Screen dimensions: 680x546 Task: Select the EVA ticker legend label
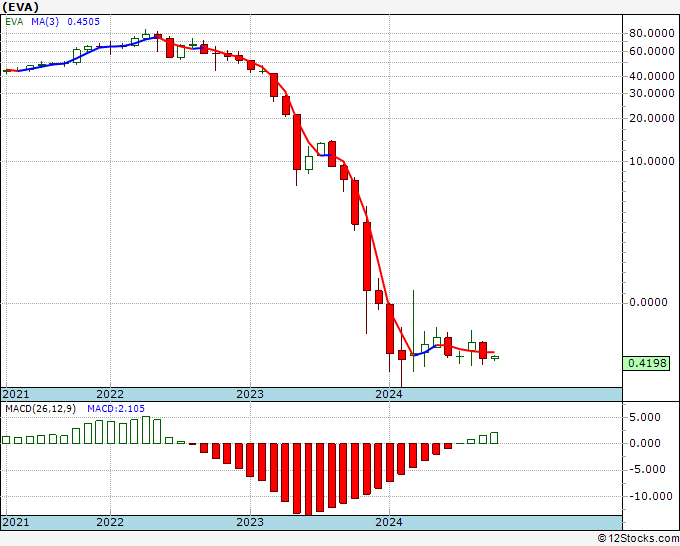pyautogui.click(x=14, y=21)
